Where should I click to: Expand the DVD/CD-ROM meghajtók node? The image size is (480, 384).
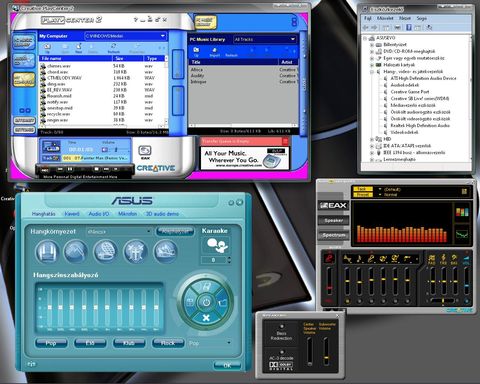372,51
